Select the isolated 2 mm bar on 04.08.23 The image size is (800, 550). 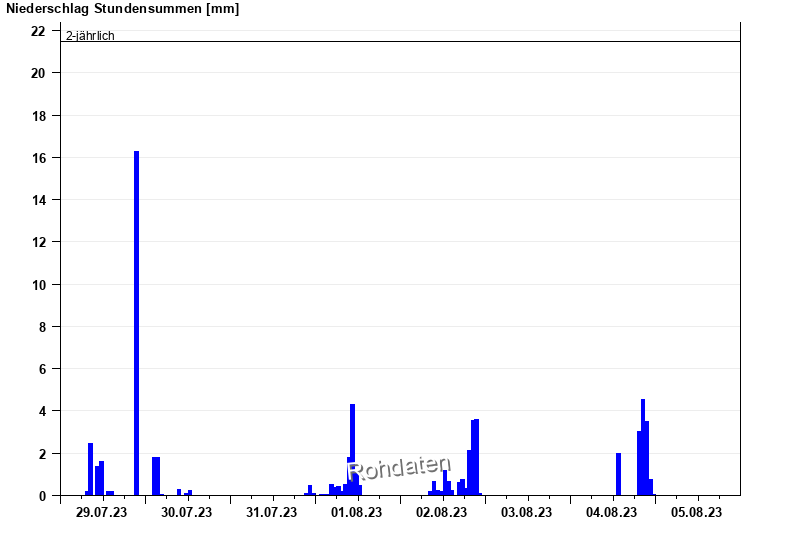(x=618, y=474)
